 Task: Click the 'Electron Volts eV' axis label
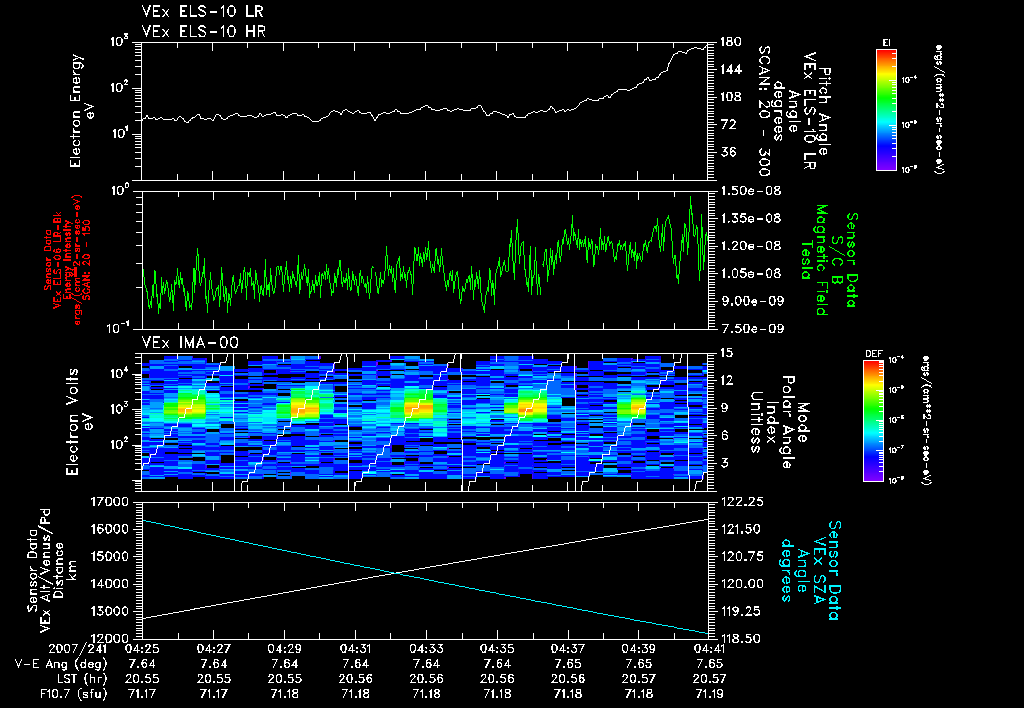click(x=79, y=421)
